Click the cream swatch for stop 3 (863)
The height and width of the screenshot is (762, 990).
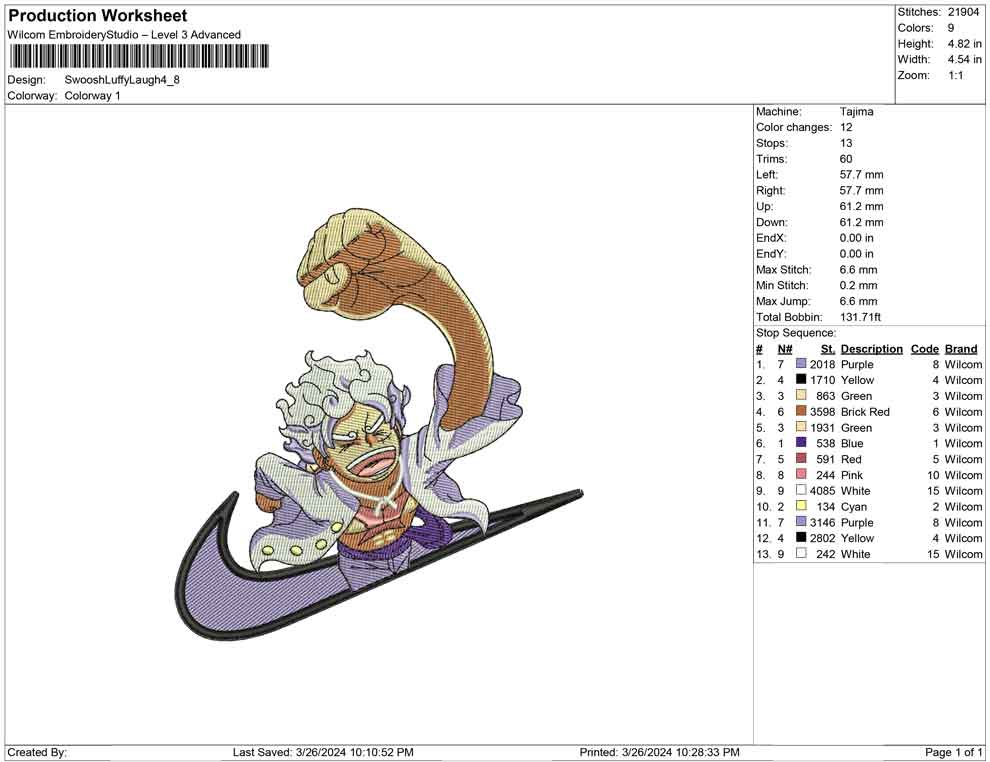[x=801, y=395]
